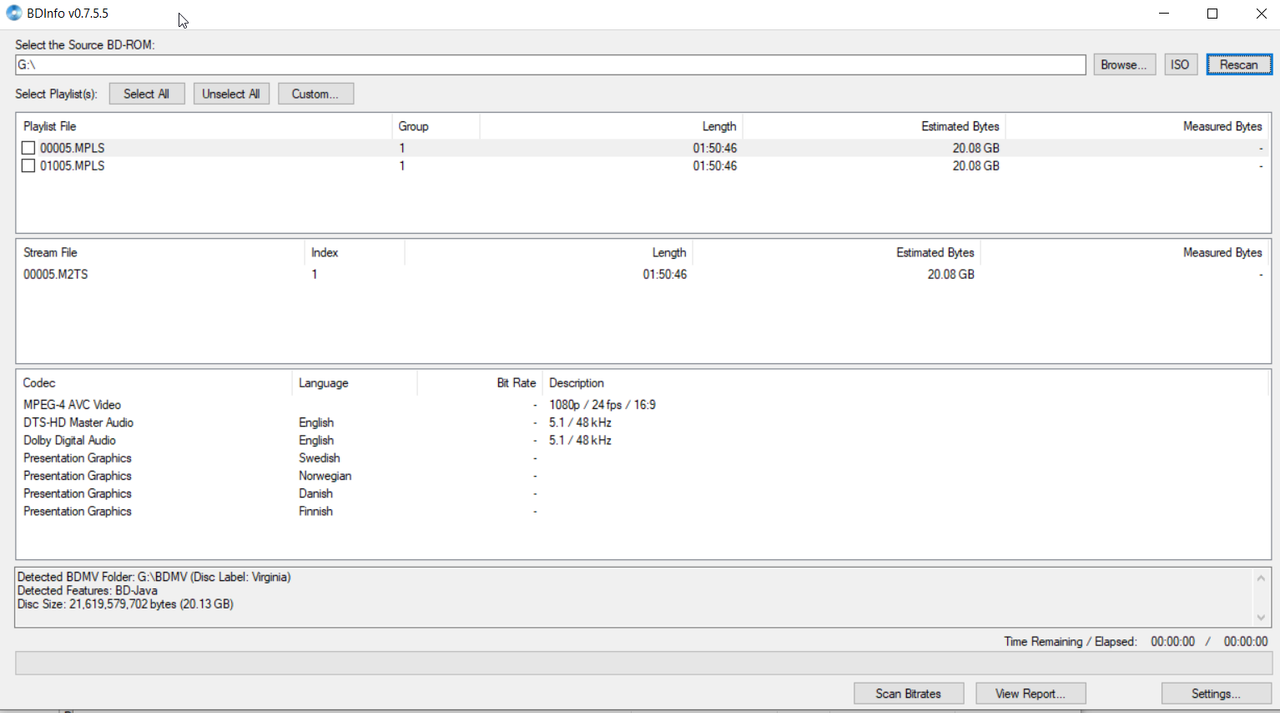Click the 1080p / 24 fps / 16:9 description
This screenshot has width=1280, height=713.
point(602,405)
